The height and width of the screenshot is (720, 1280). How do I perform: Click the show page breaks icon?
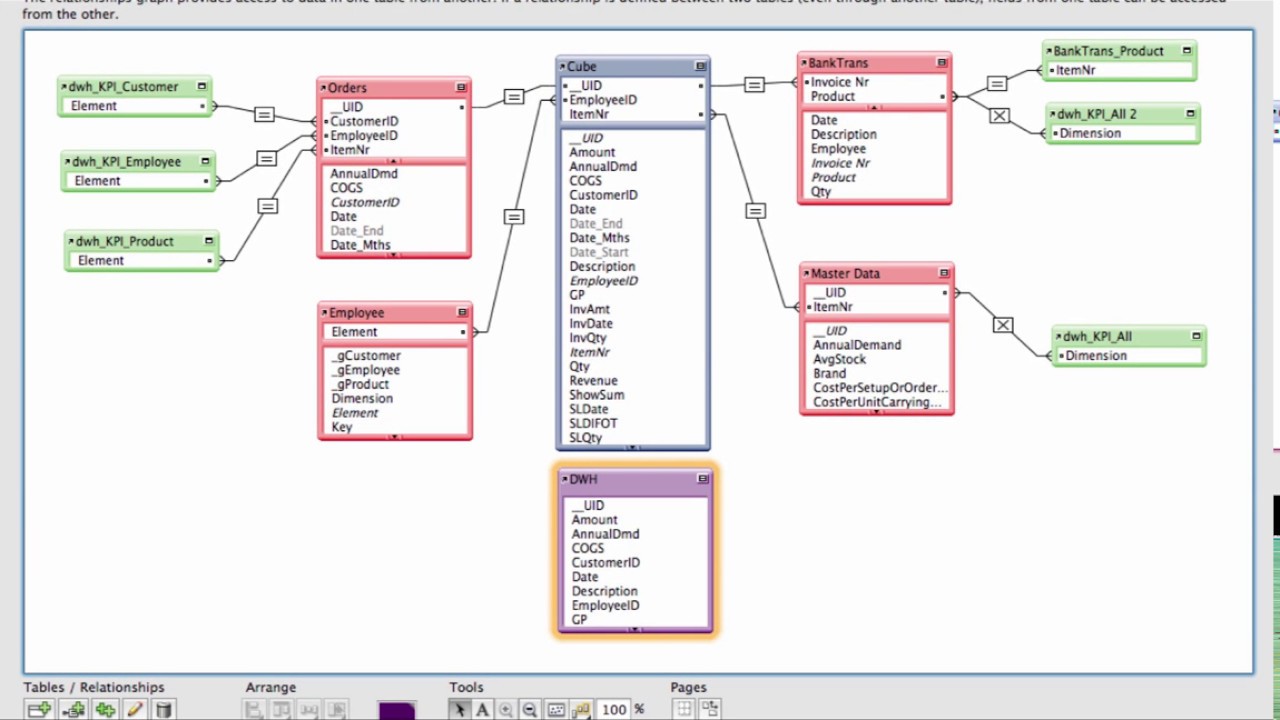click(684, 709)
